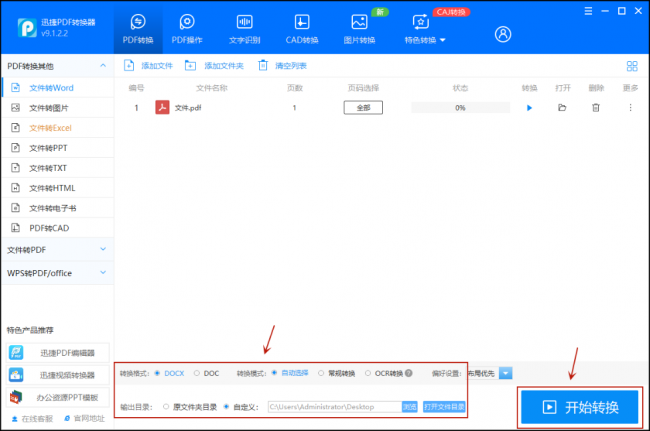Select 文件转电子书 in sidebar
650x431 pixels.
coord(58,208)
